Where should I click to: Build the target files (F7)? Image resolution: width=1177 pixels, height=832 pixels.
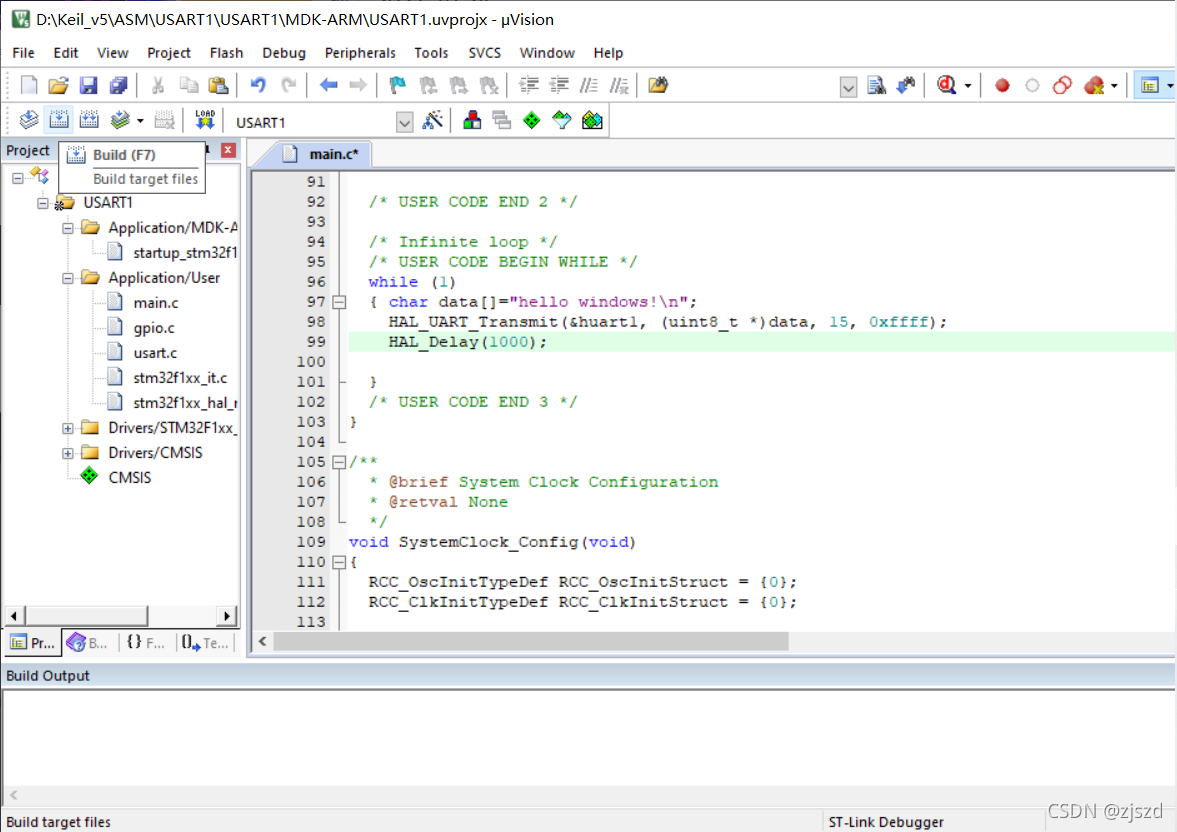click(x=59, y=119)
